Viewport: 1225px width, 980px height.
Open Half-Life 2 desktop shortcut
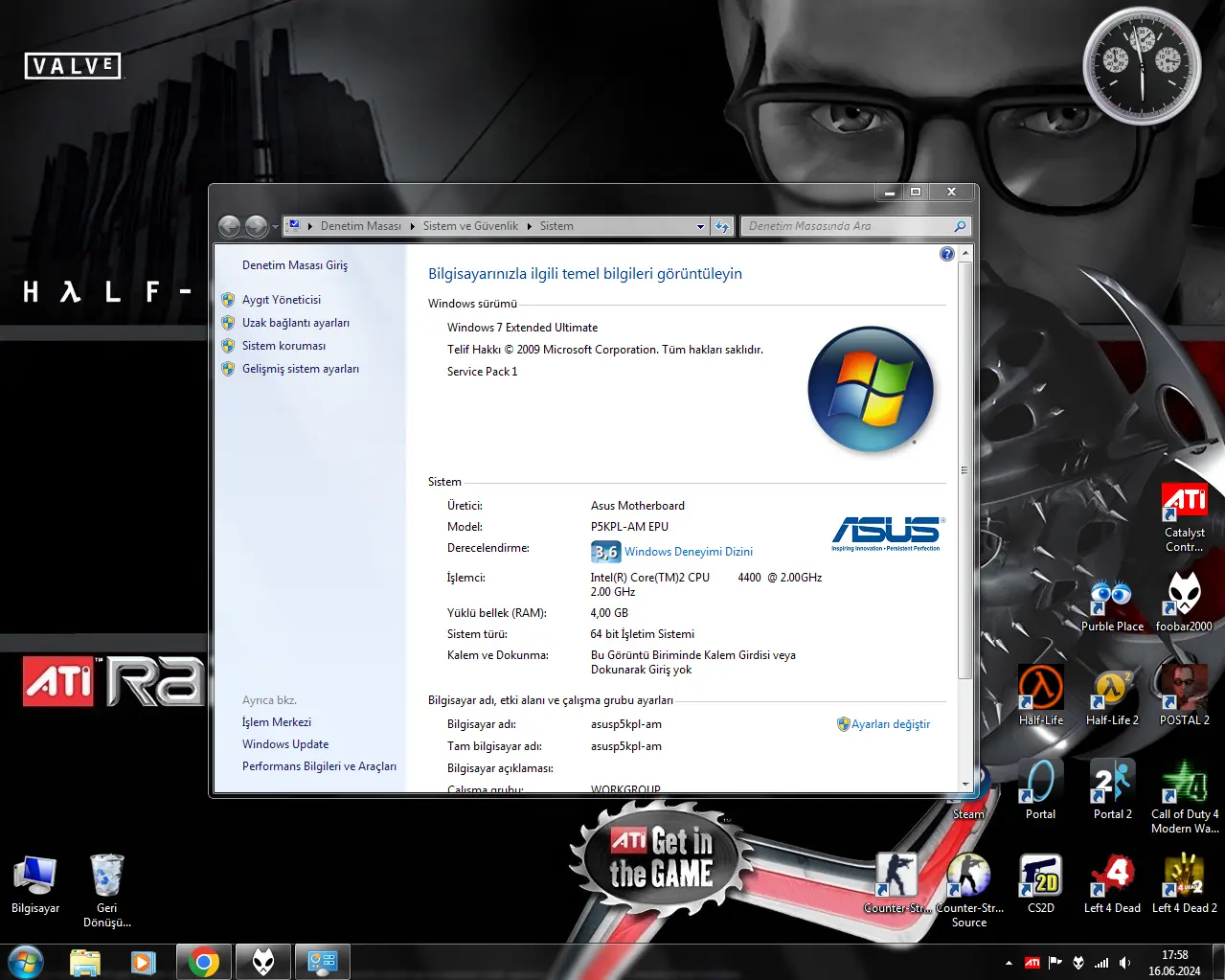1112,695
